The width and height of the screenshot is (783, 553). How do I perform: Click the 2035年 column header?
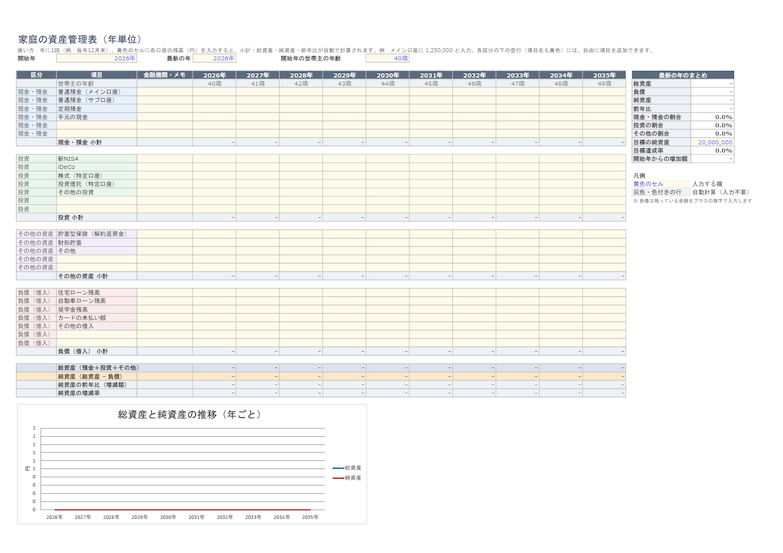pyautogui.click(x=604, y=75)
